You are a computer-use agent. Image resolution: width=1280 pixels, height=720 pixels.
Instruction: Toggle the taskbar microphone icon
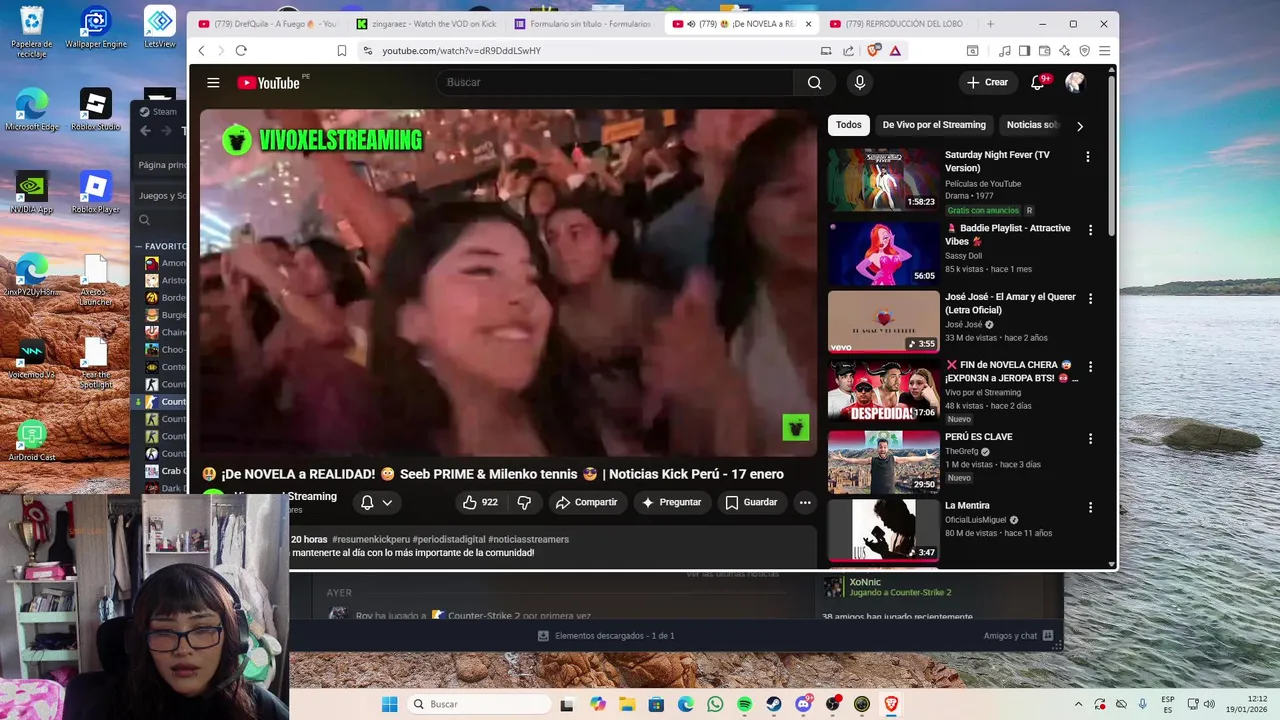[x=1143, y=704]
